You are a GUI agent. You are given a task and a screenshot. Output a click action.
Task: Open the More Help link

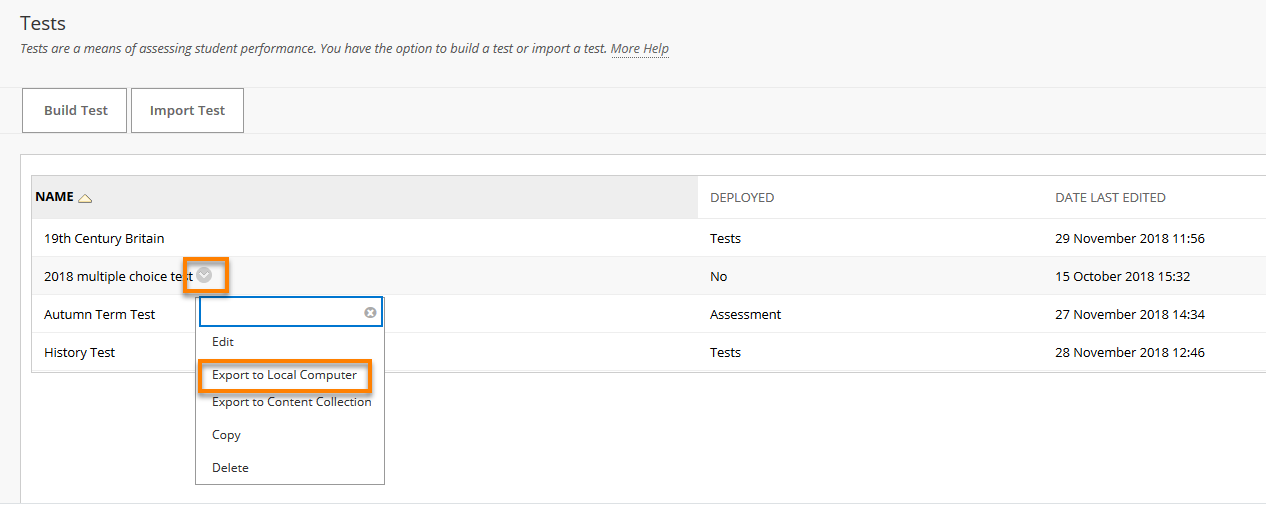[x=640, y=48]
